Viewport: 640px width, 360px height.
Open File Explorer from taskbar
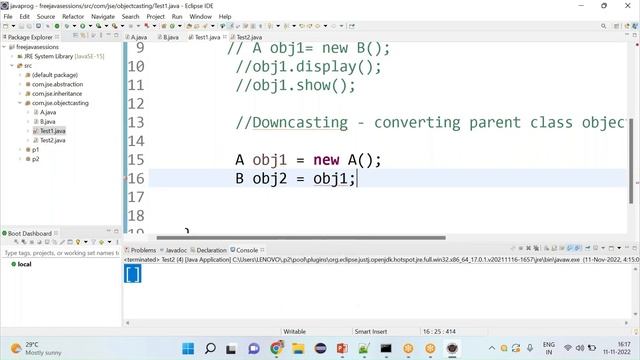coord(298,349)
